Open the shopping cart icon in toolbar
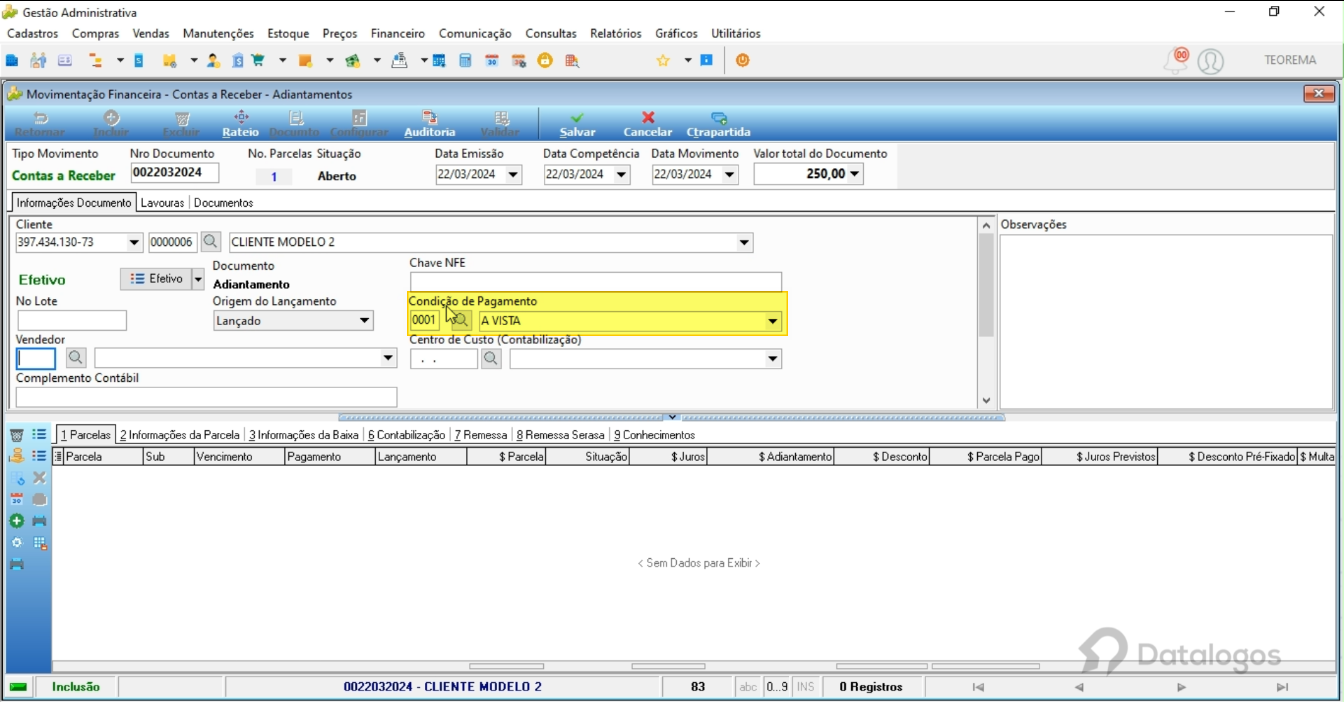The width and height of the screenshot is (1344, 702). [x=258, y=60]
